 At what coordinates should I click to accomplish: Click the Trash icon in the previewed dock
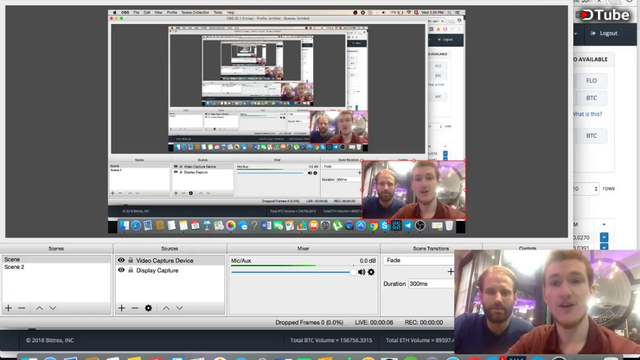(x=449, y=225)
